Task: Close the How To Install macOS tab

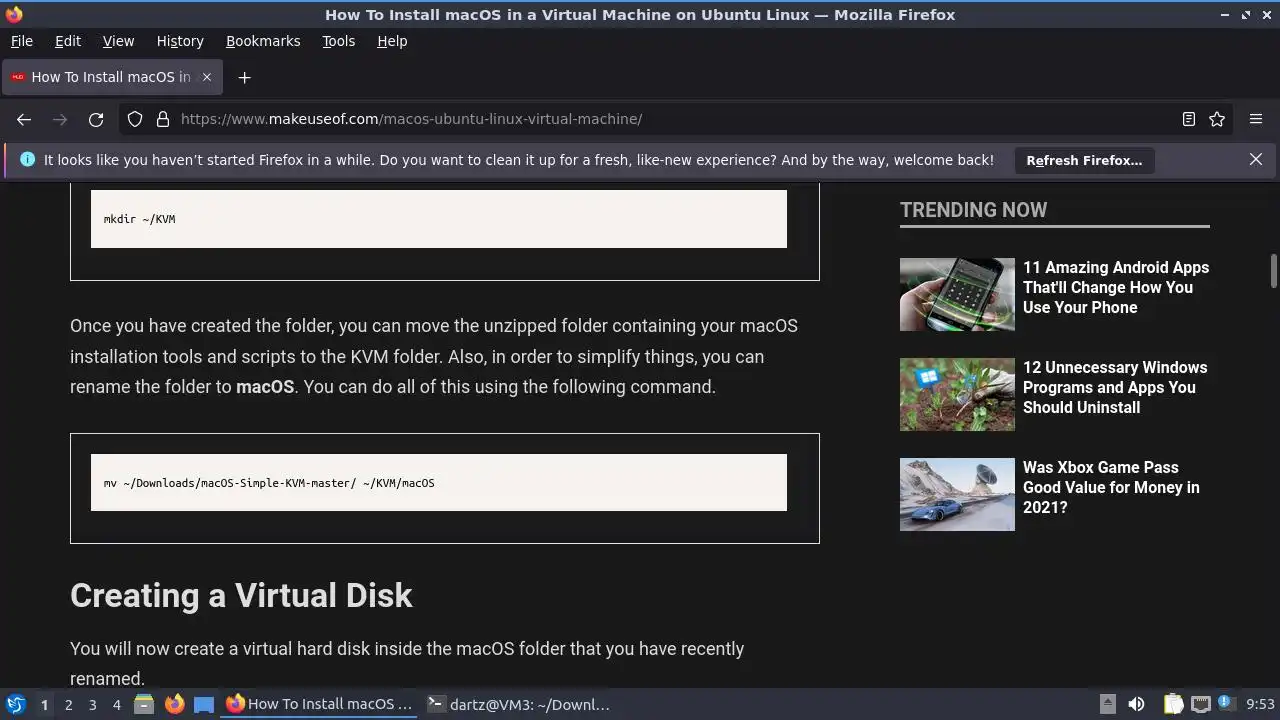Action: [207, 77]
